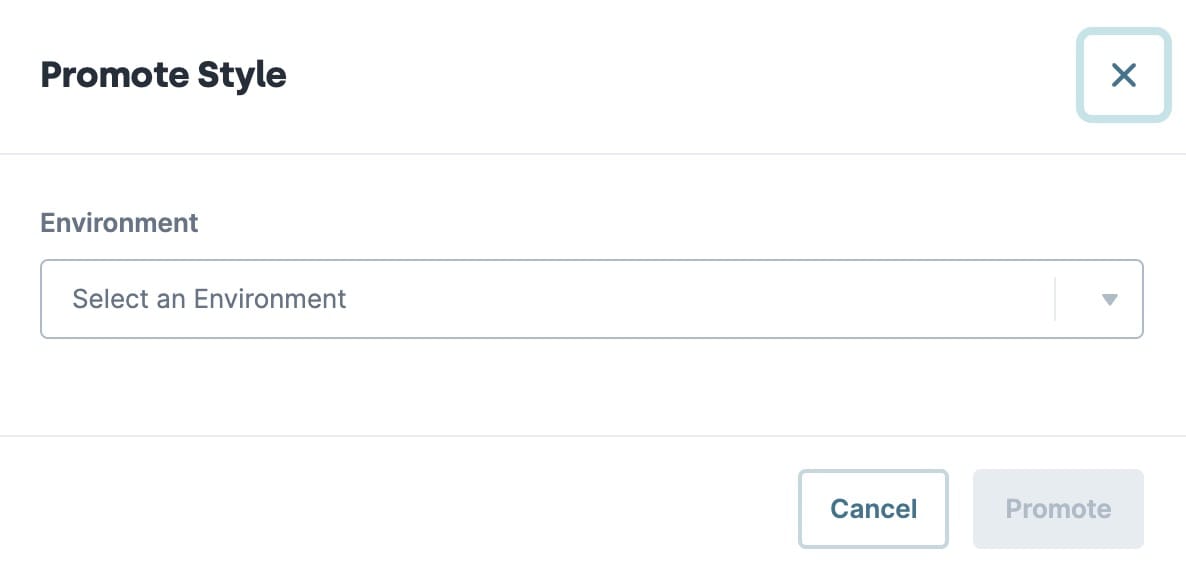Click the X icon in dialog header
Viewport: 1186px width, 574px height.
(1123, 75)
